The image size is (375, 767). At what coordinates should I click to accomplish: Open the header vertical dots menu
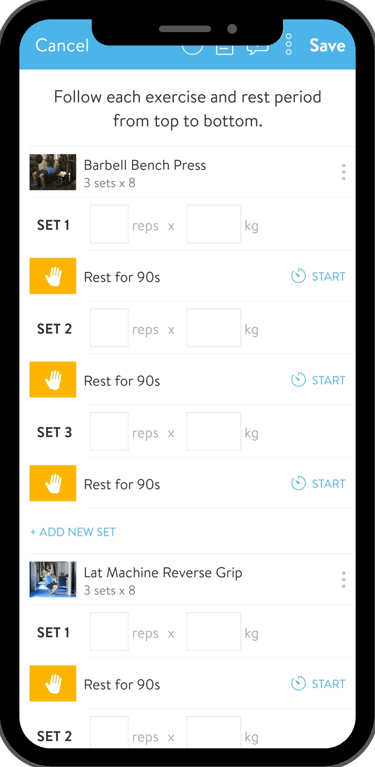point(288,45)
